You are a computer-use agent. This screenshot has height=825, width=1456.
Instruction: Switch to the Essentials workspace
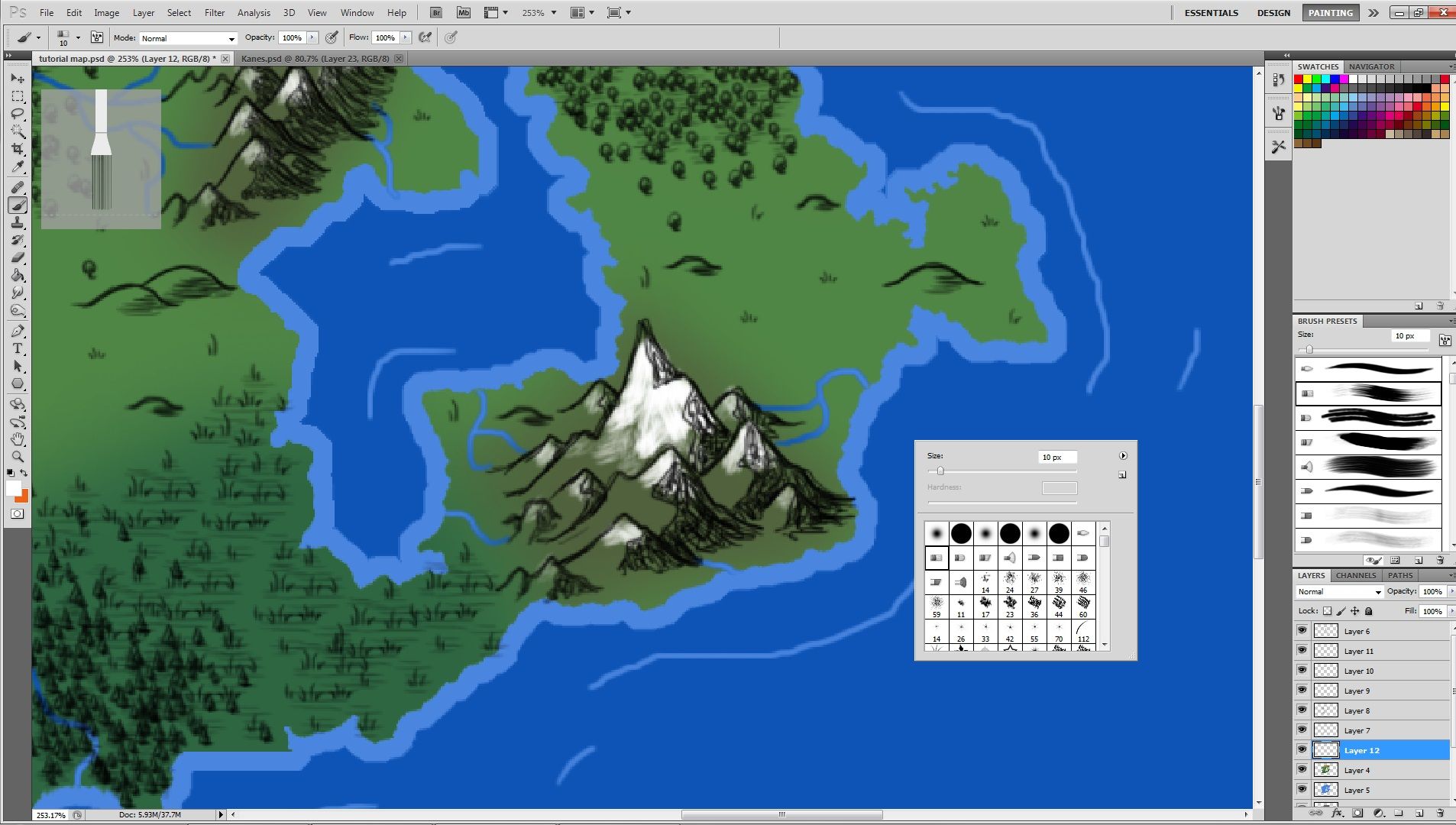tap(1212, 12)
